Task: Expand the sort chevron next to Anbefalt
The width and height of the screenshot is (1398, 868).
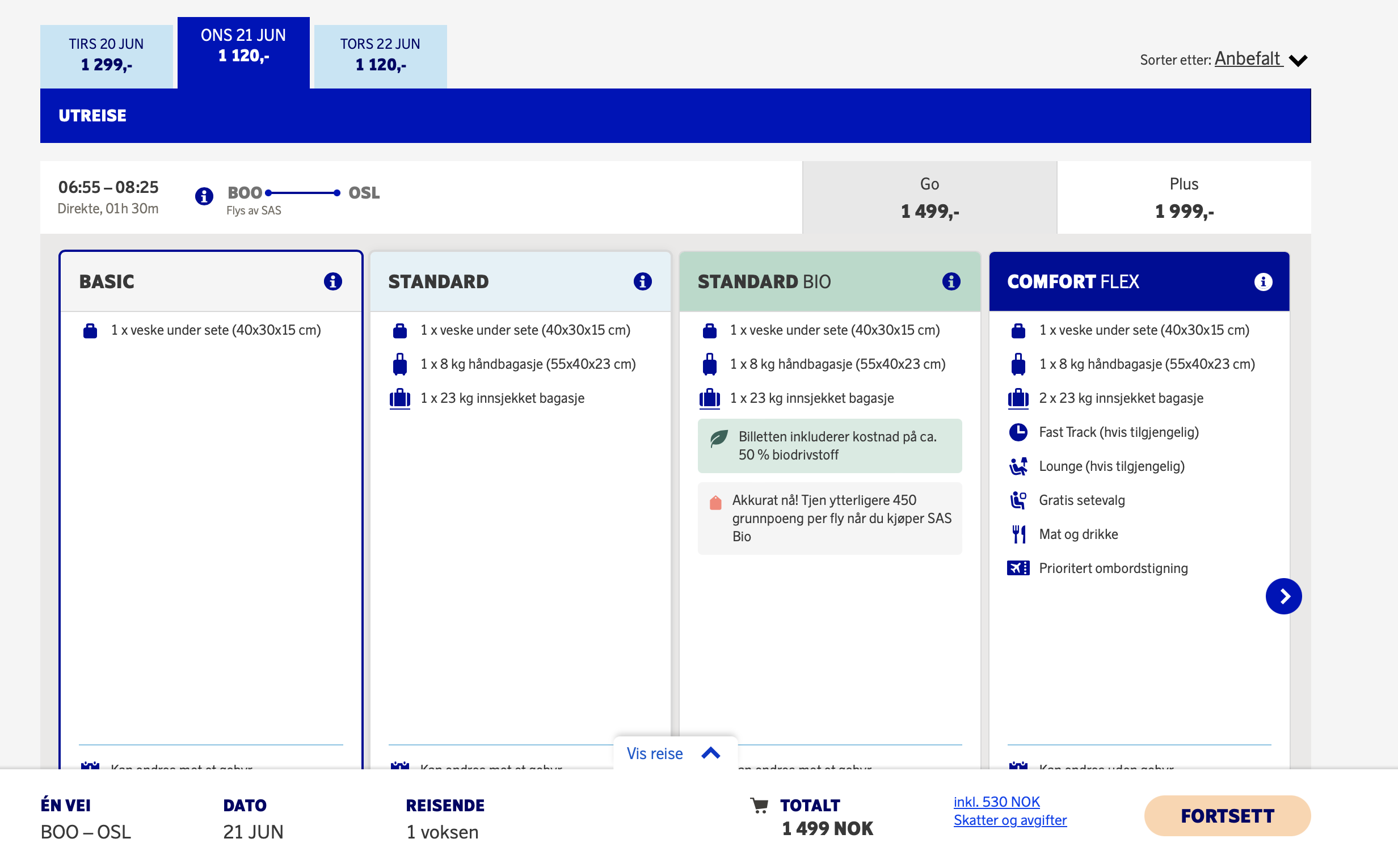Action: [x=1298, y=60]
